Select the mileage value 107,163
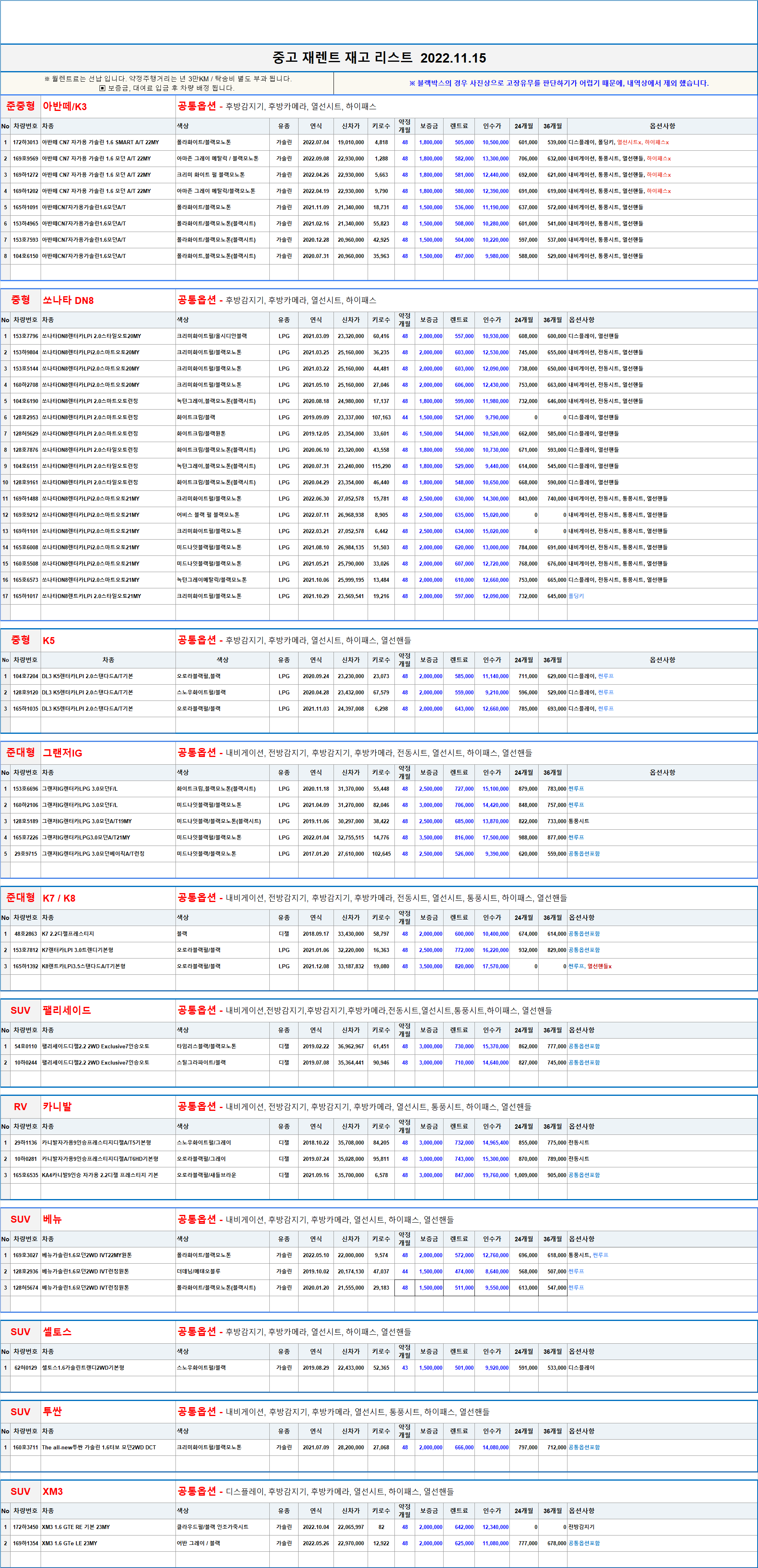758x1568 pixels. 381,418
